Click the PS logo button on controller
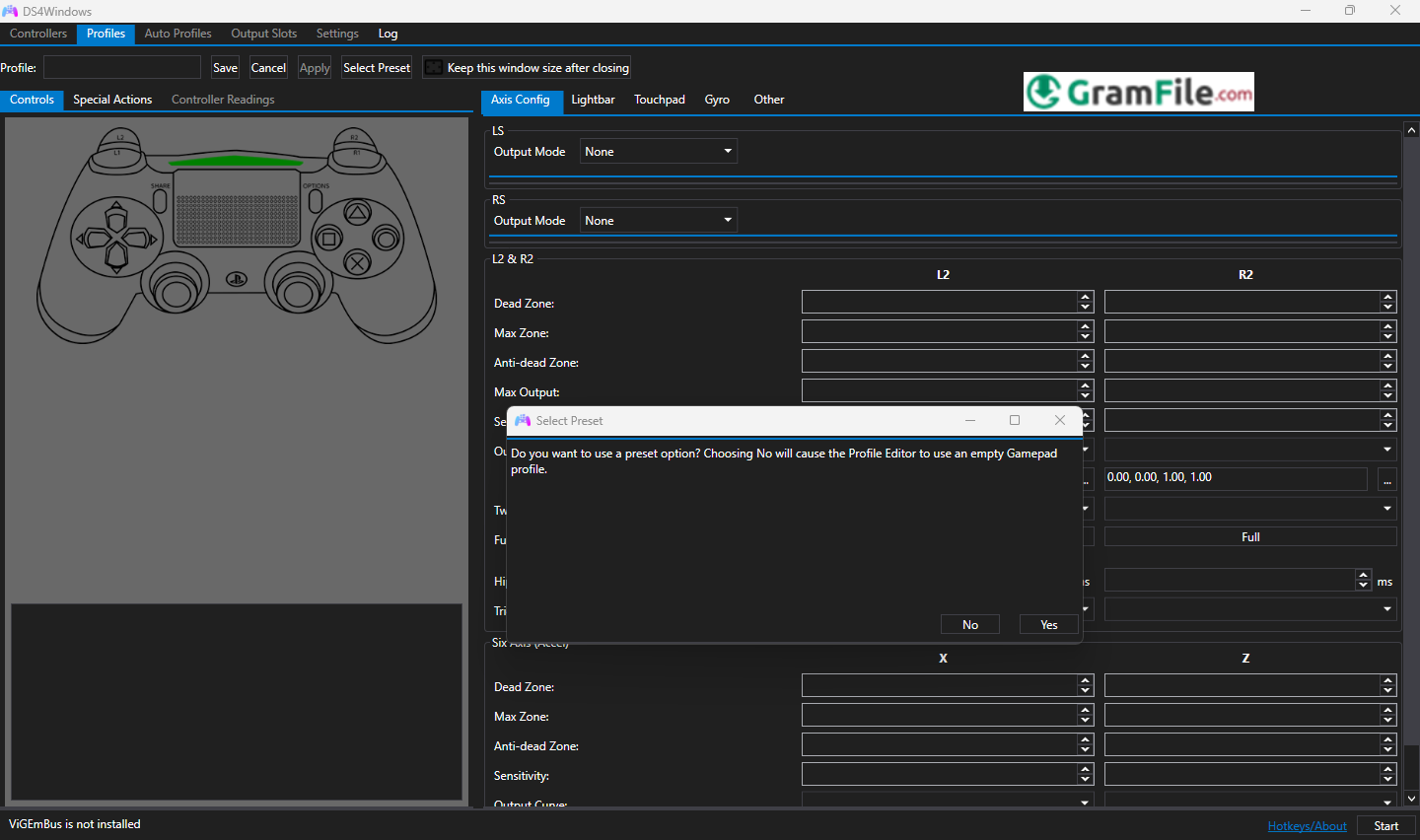 coord(237,280)
